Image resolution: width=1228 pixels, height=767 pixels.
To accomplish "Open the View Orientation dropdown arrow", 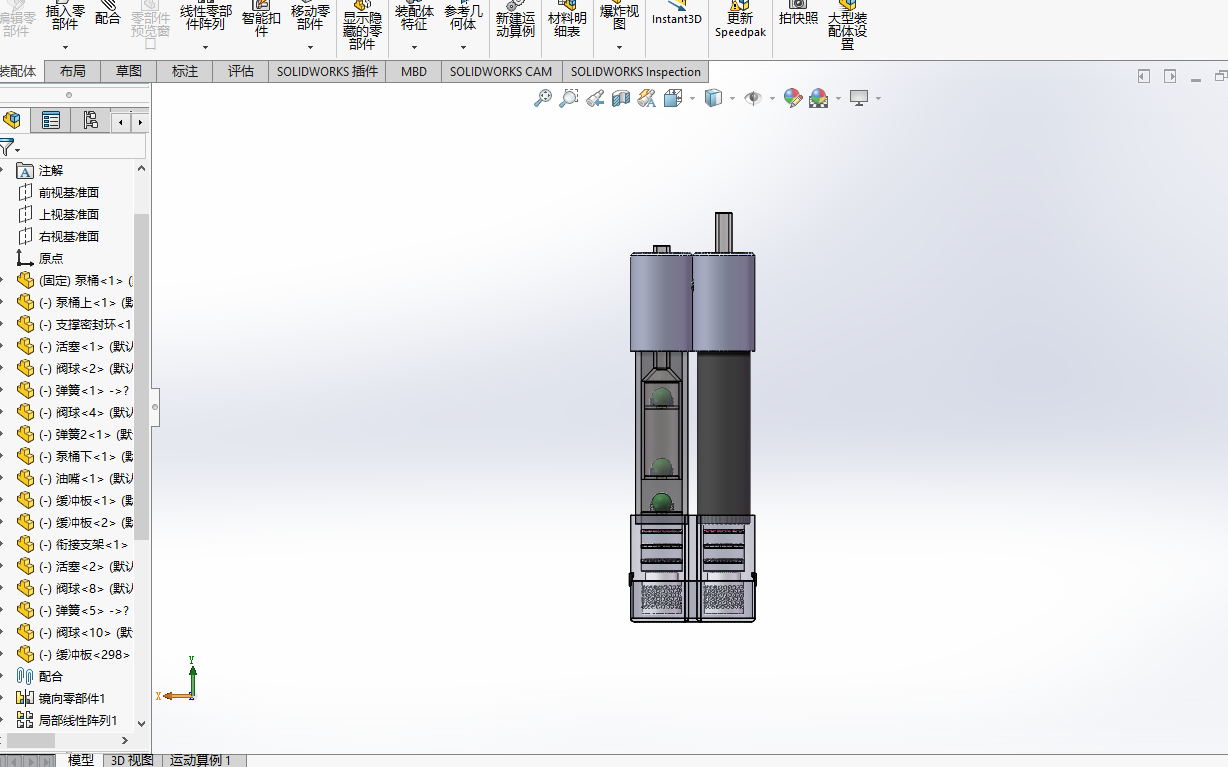I will [x=691, y=98].
